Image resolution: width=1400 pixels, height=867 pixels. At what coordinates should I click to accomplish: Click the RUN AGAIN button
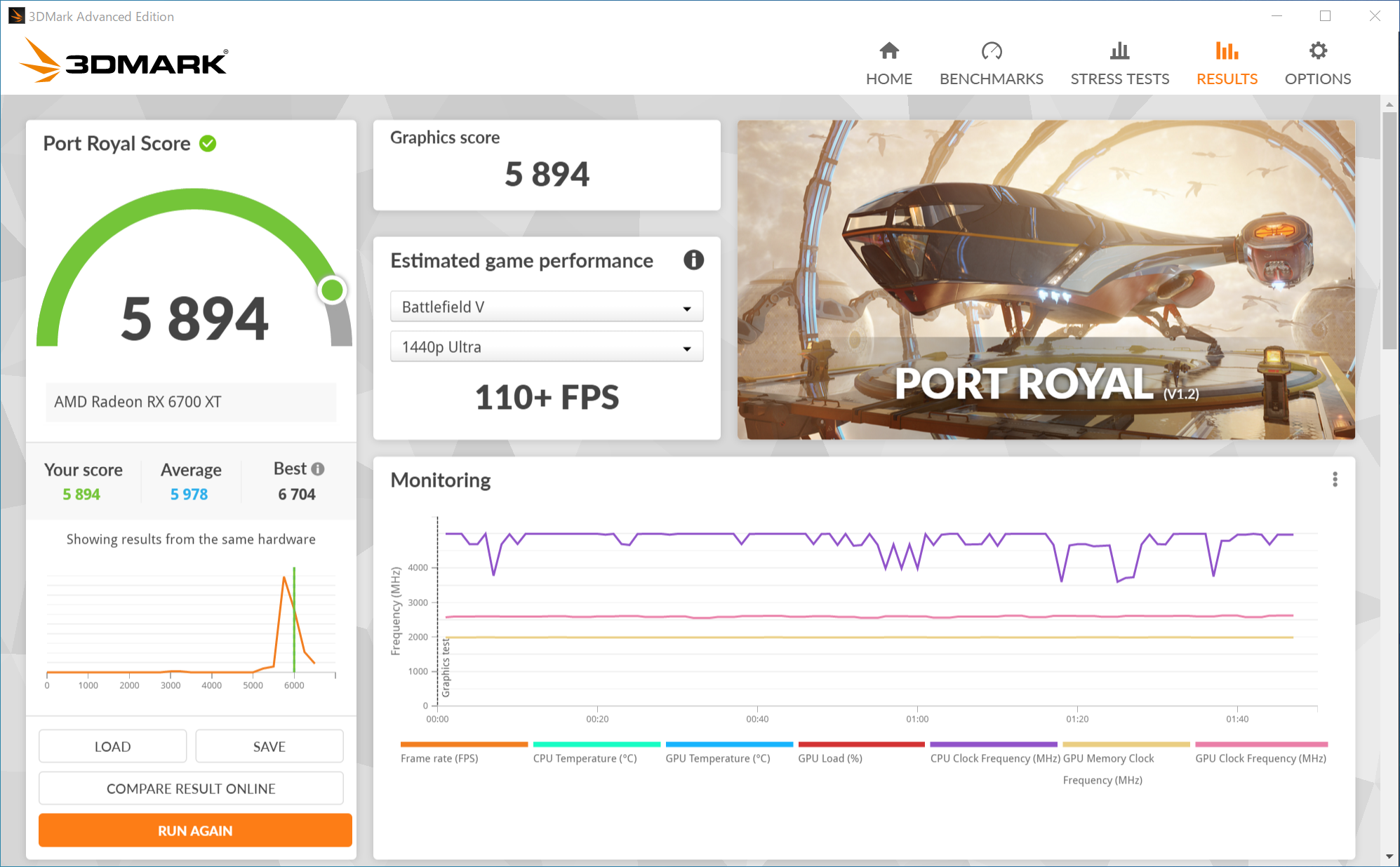pos(195,831)
